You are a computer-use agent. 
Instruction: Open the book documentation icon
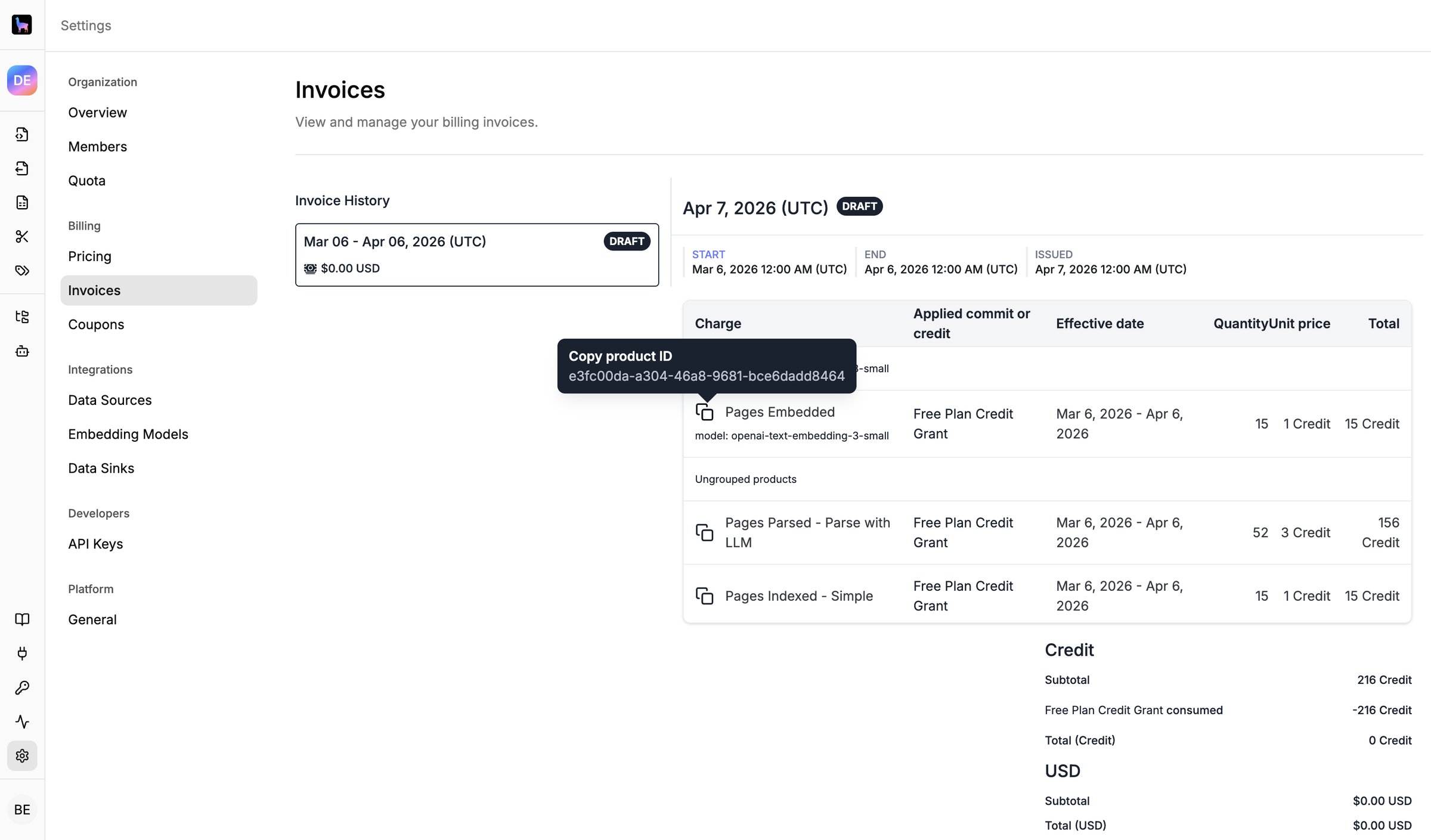pos(22,619)
